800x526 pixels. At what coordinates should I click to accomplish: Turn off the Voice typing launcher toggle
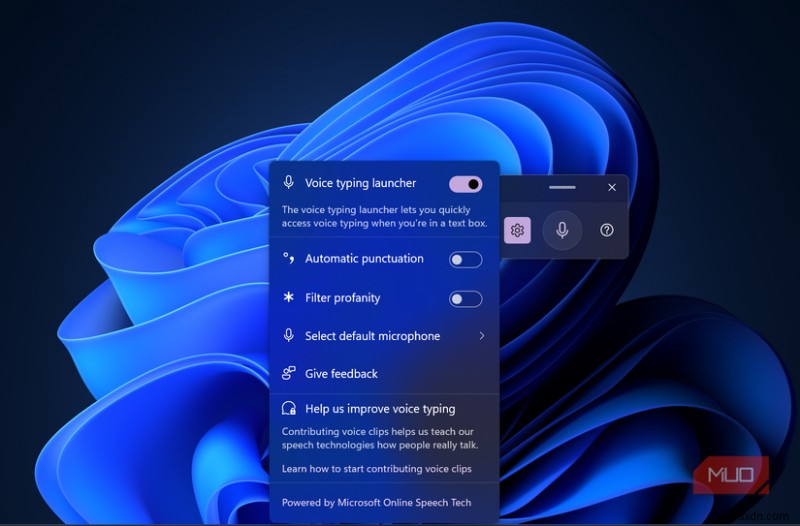pos(465,184)
